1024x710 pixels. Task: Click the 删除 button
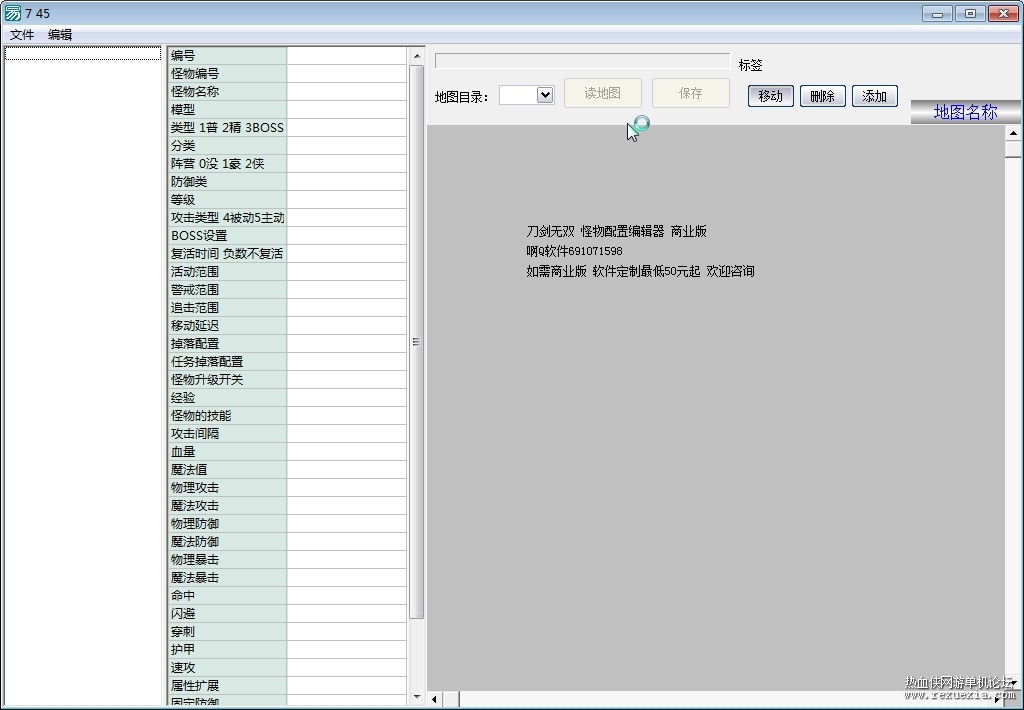pyautogui.click(x=822, y=96)
